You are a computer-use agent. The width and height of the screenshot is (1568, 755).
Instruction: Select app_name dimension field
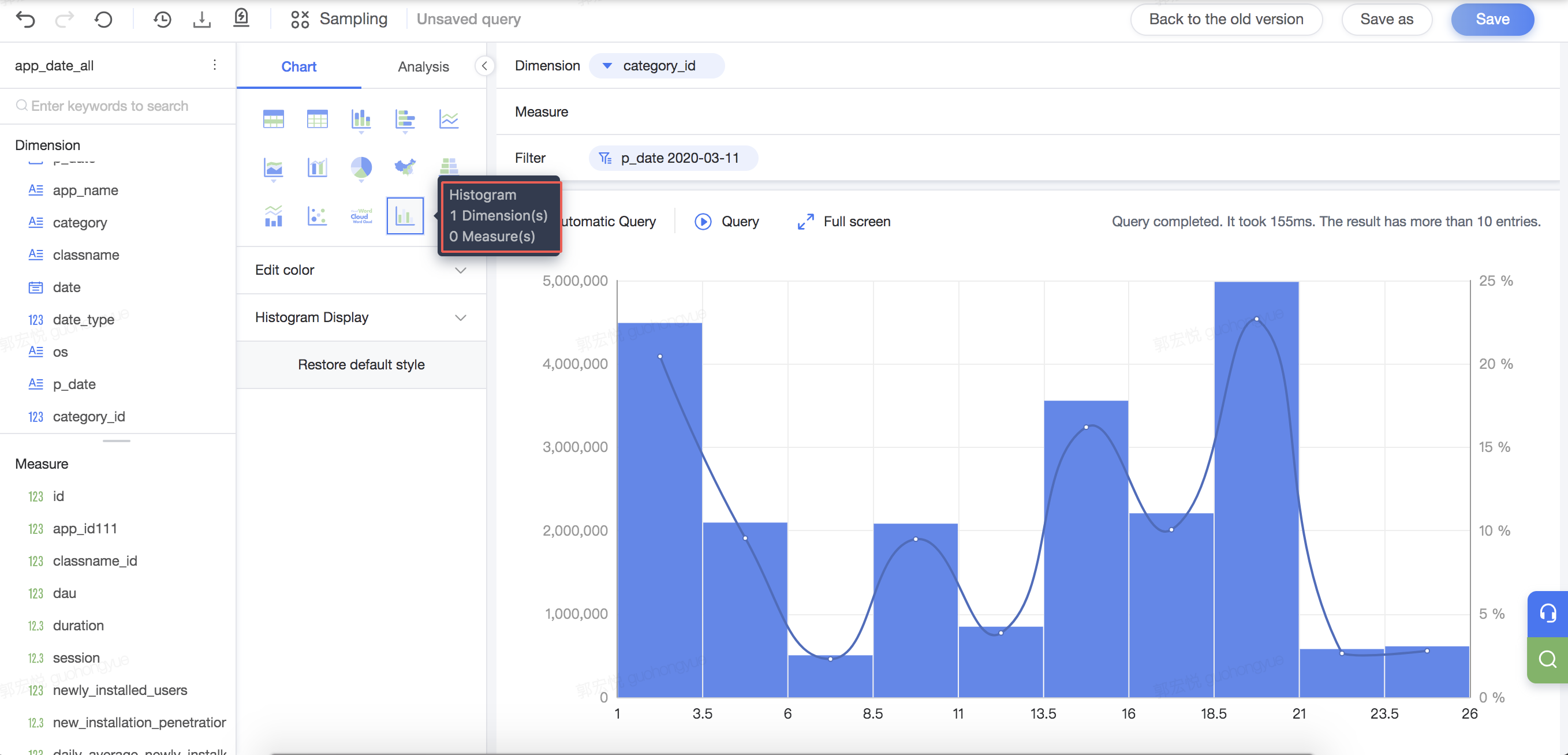pyautogui.click(x=85, y=190)
